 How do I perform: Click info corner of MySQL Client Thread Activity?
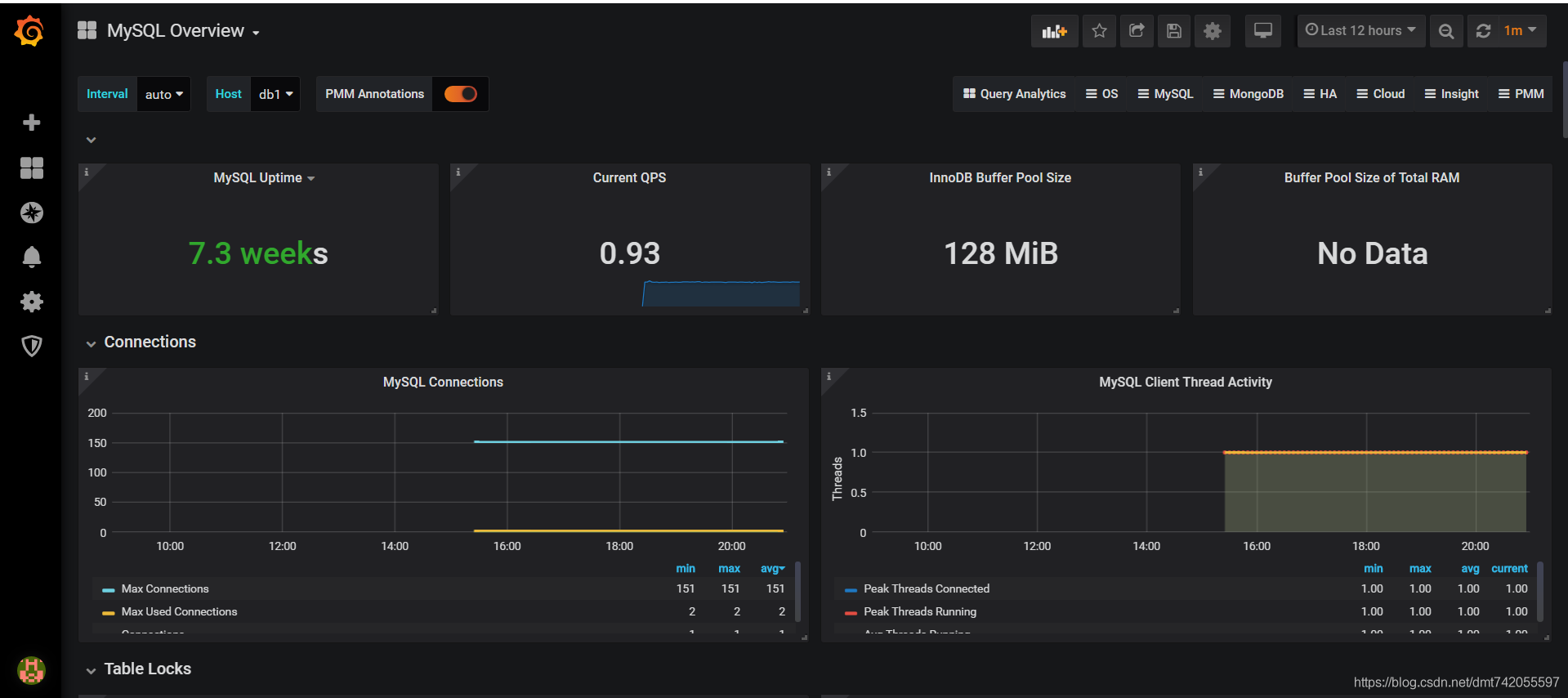(829, 376)
